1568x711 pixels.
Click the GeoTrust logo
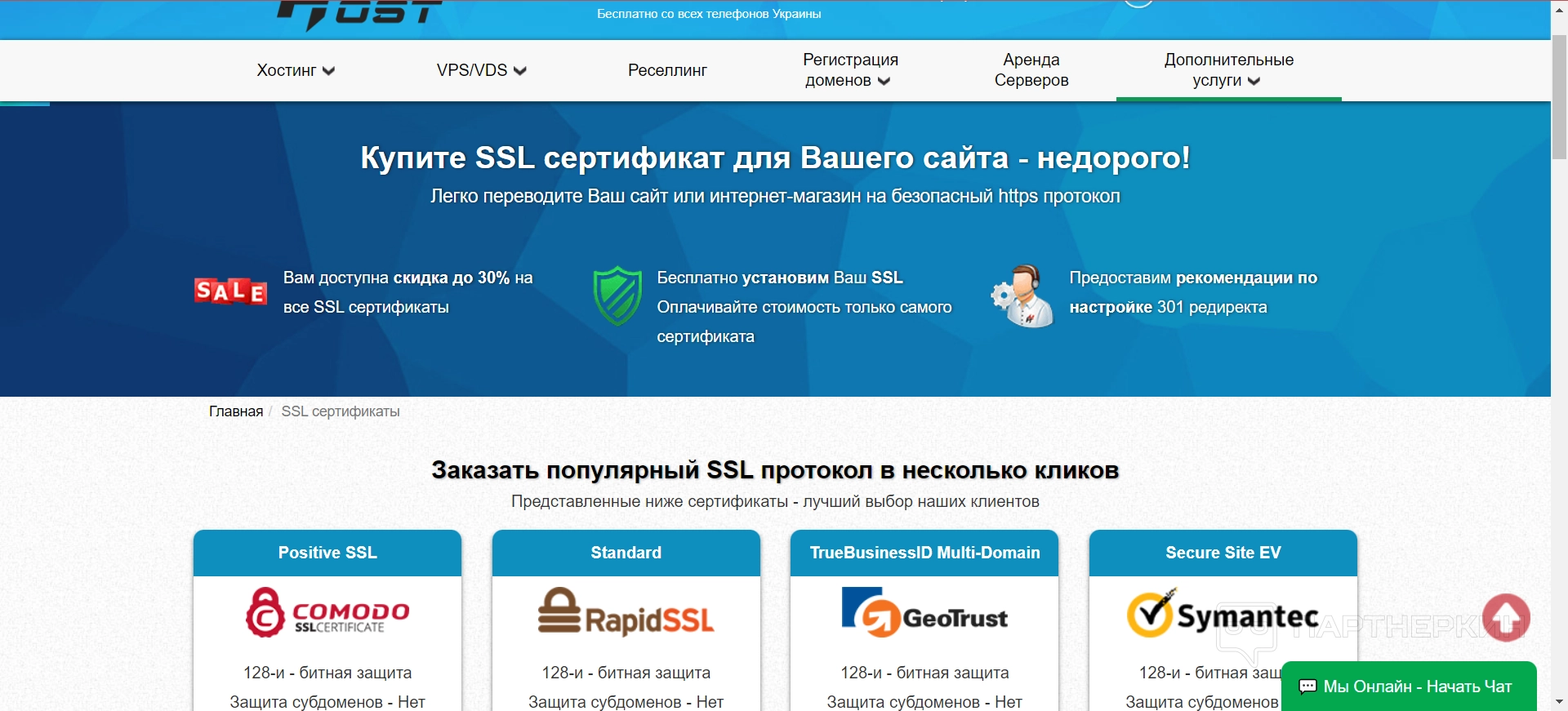click(924, 612)
